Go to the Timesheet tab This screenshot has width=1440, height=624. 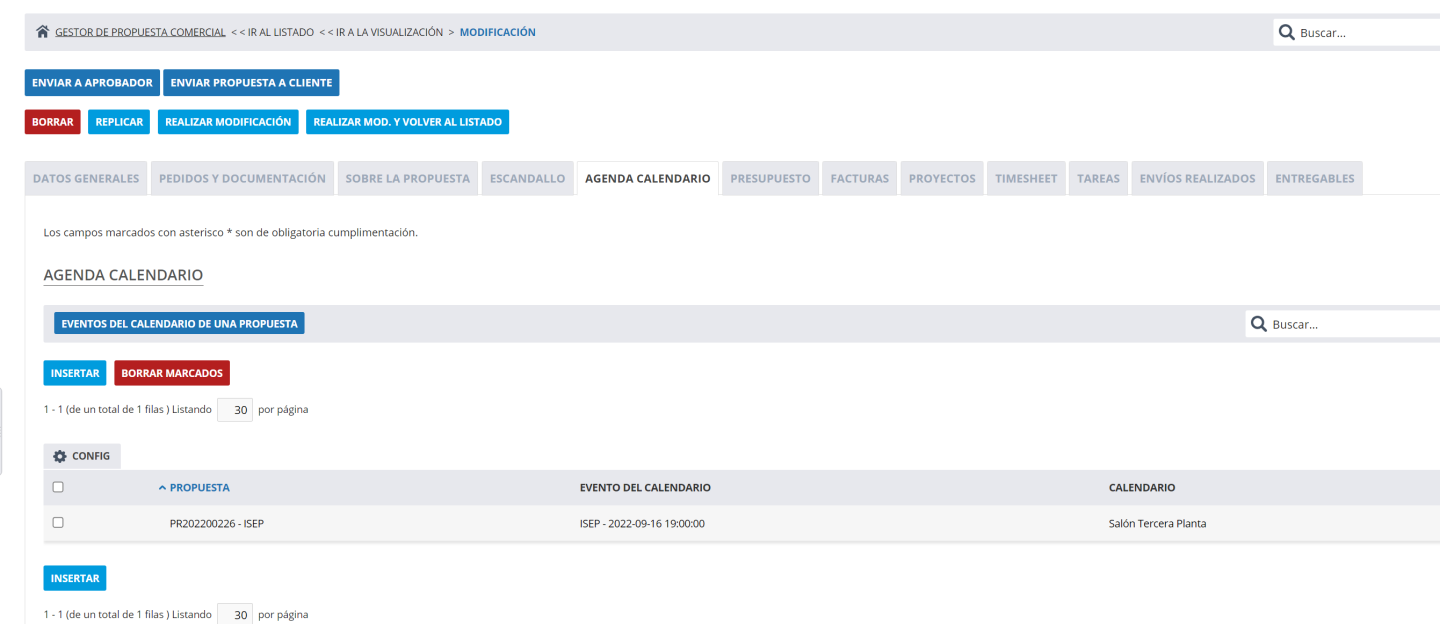[1026, 178]
